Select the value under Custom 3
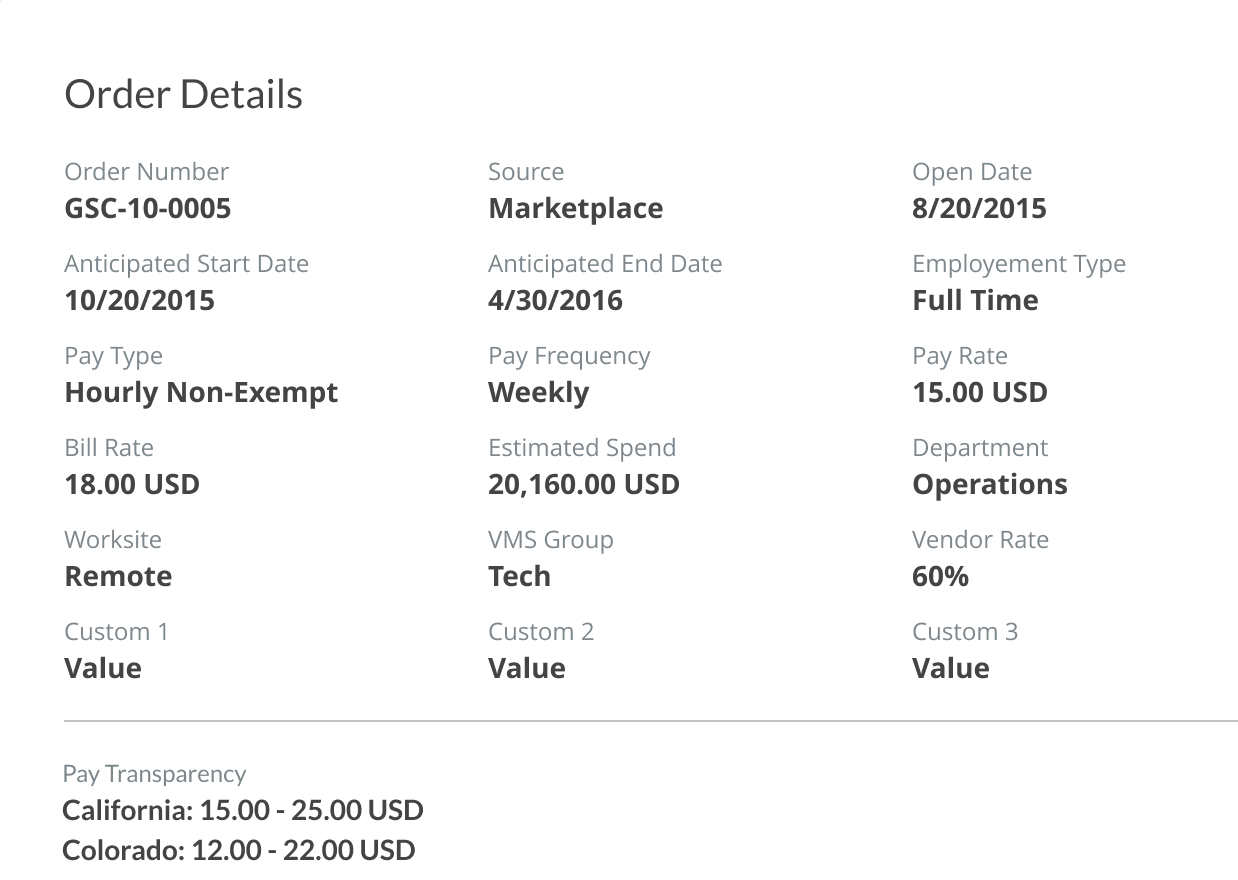Screen dimensions: 1238x880 pyautogui.click(x=951, y=668)
